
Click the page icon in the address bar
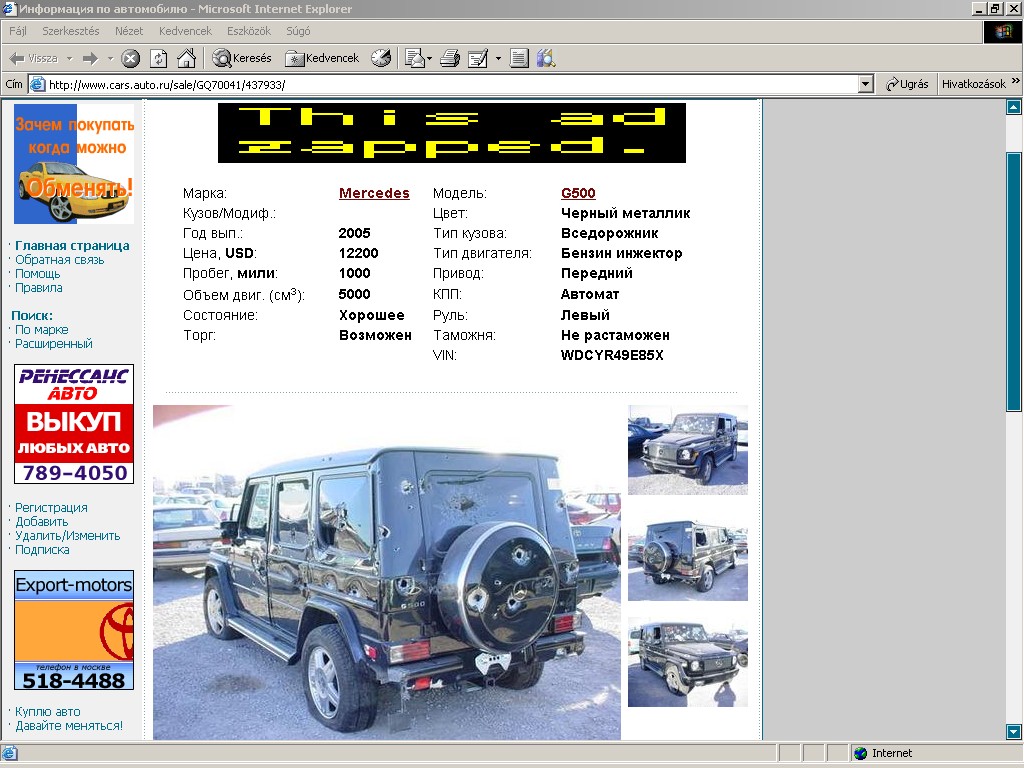click(38, 84)
